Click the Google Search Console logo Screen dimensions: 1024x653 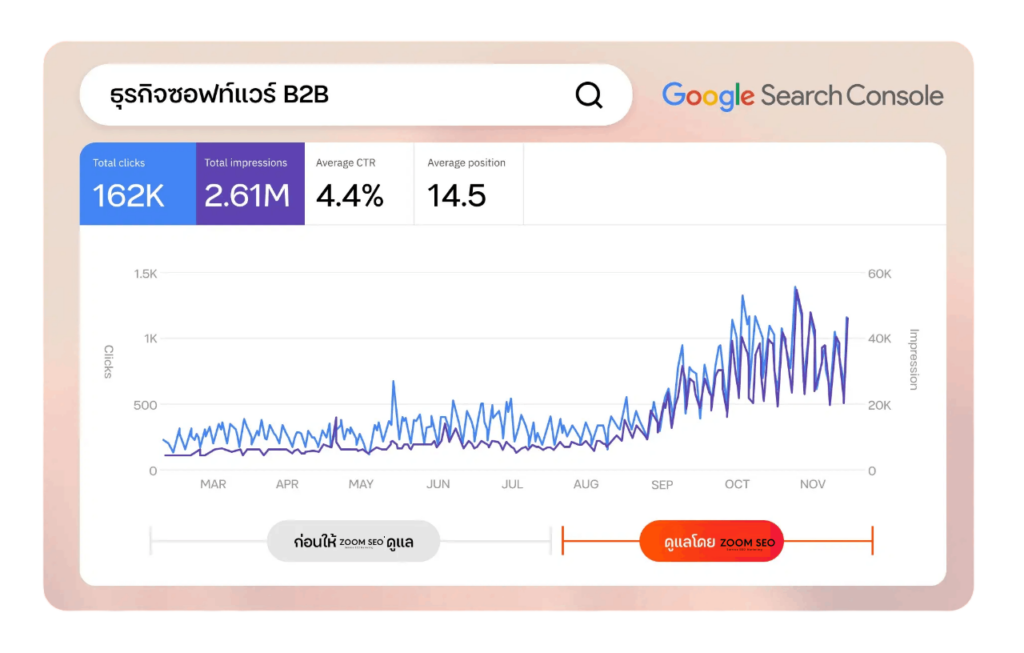point(802,96)
